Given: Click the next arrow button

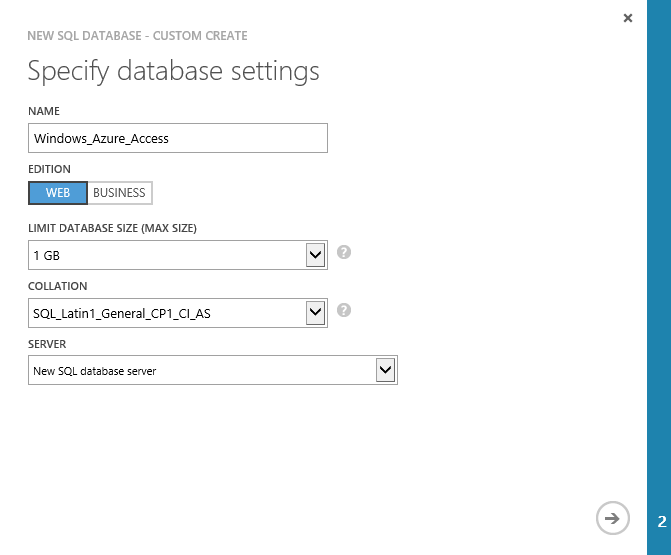Looking at the screenshot, I should [x=612, y=517].
